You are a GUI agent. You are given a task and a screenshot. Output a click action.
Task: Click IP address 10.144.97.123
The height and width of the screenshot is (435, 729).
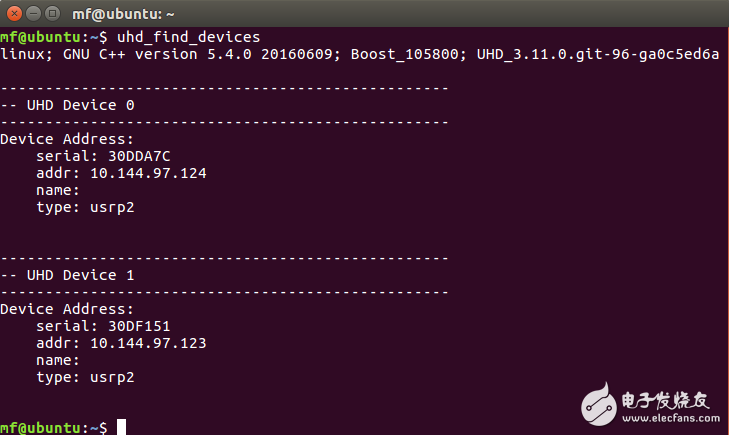(148, 343)
